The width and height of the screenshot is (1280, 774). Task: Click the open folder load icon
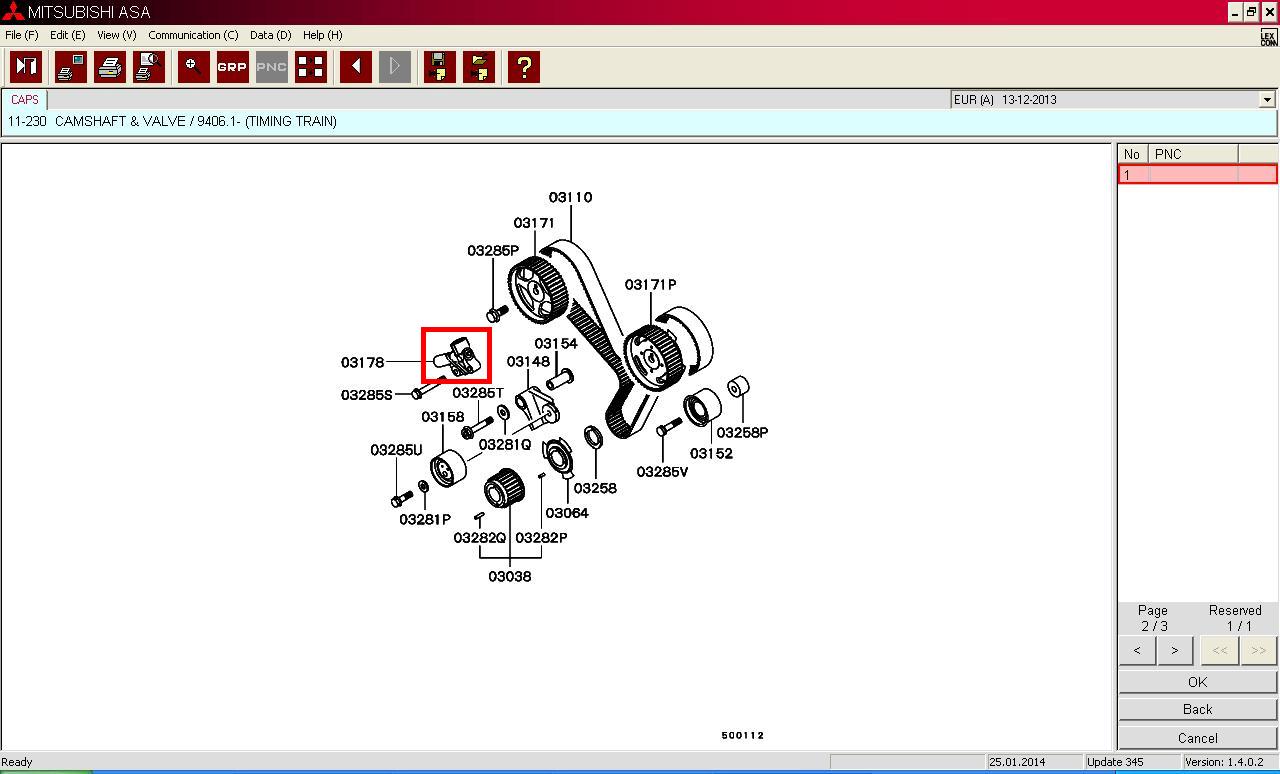(480, 67)
